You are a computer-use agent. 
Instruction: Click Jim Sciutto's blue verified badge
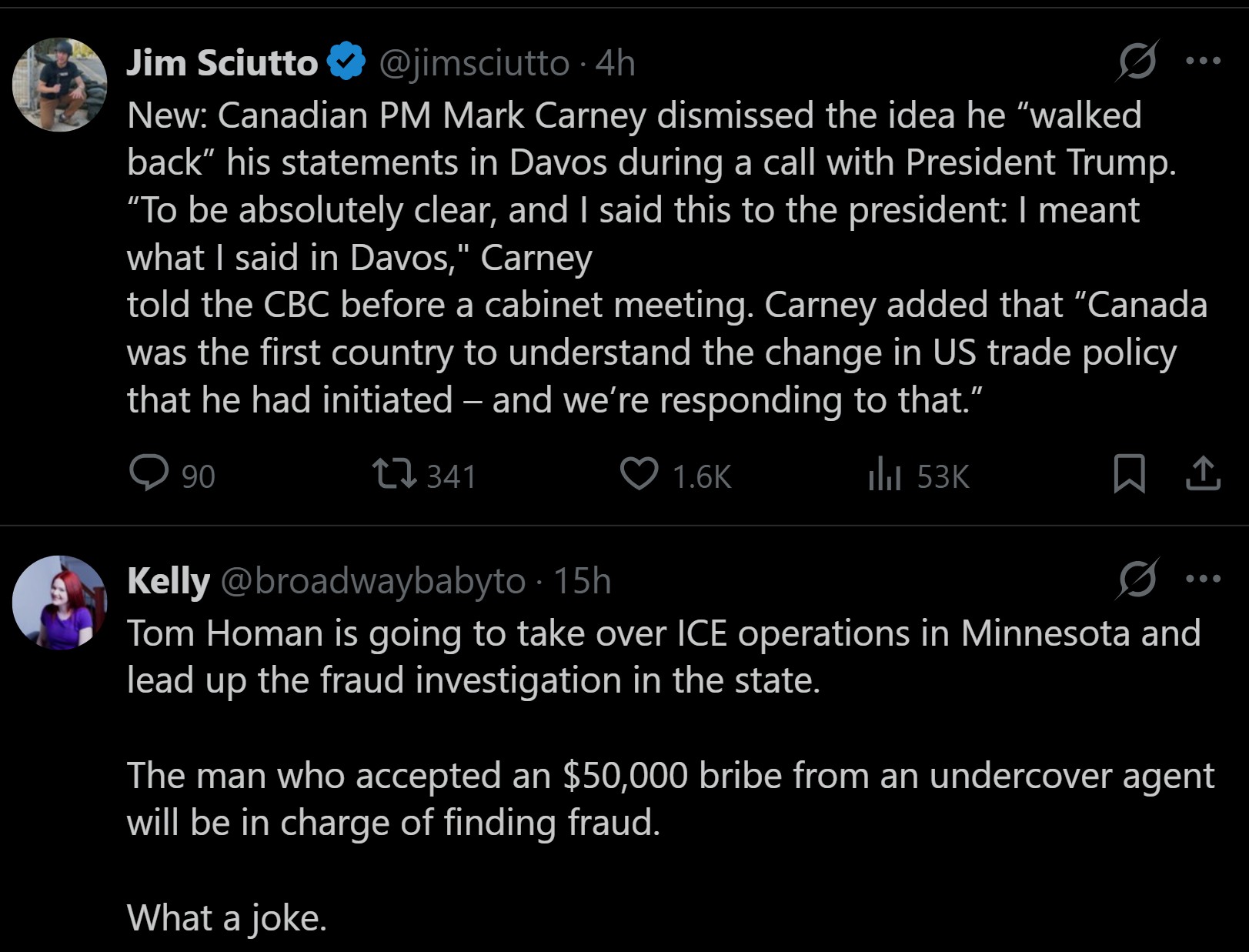tap(347, 62)
